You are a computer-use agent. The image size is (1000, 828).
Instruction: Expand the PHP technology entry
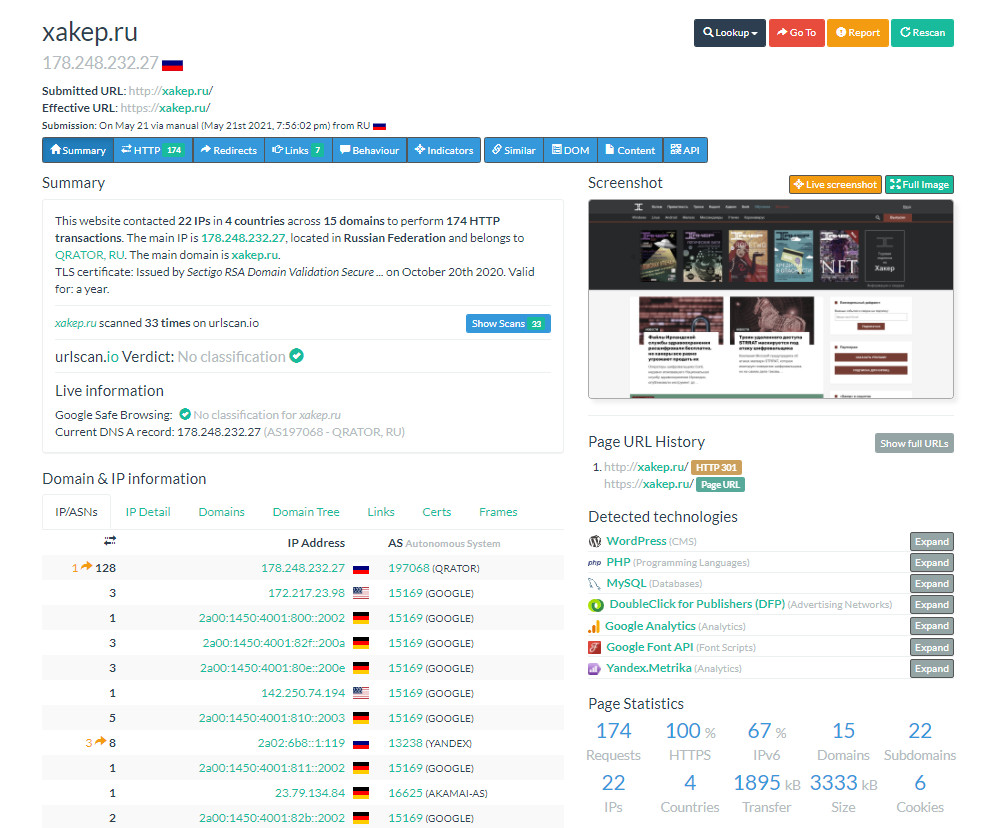pos(932,563)
